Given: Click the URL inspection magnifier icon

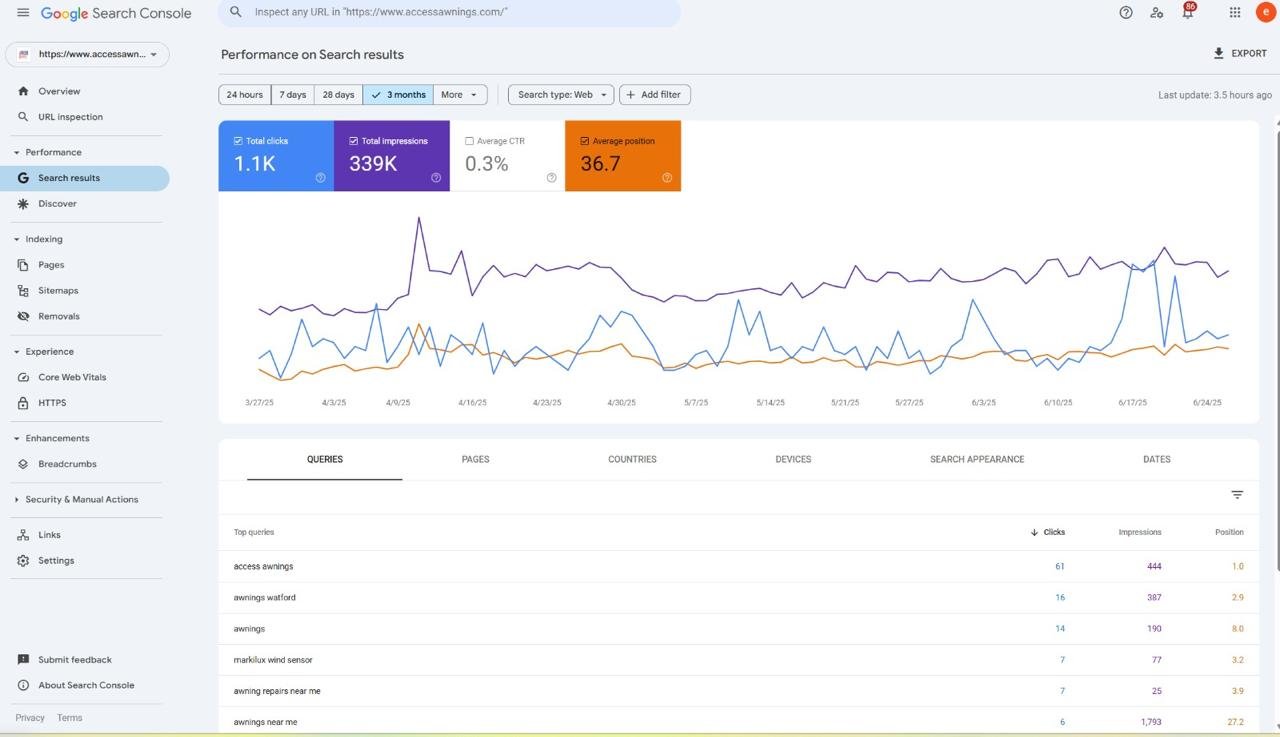Looking at the screenshot, I should coord(23,117).
